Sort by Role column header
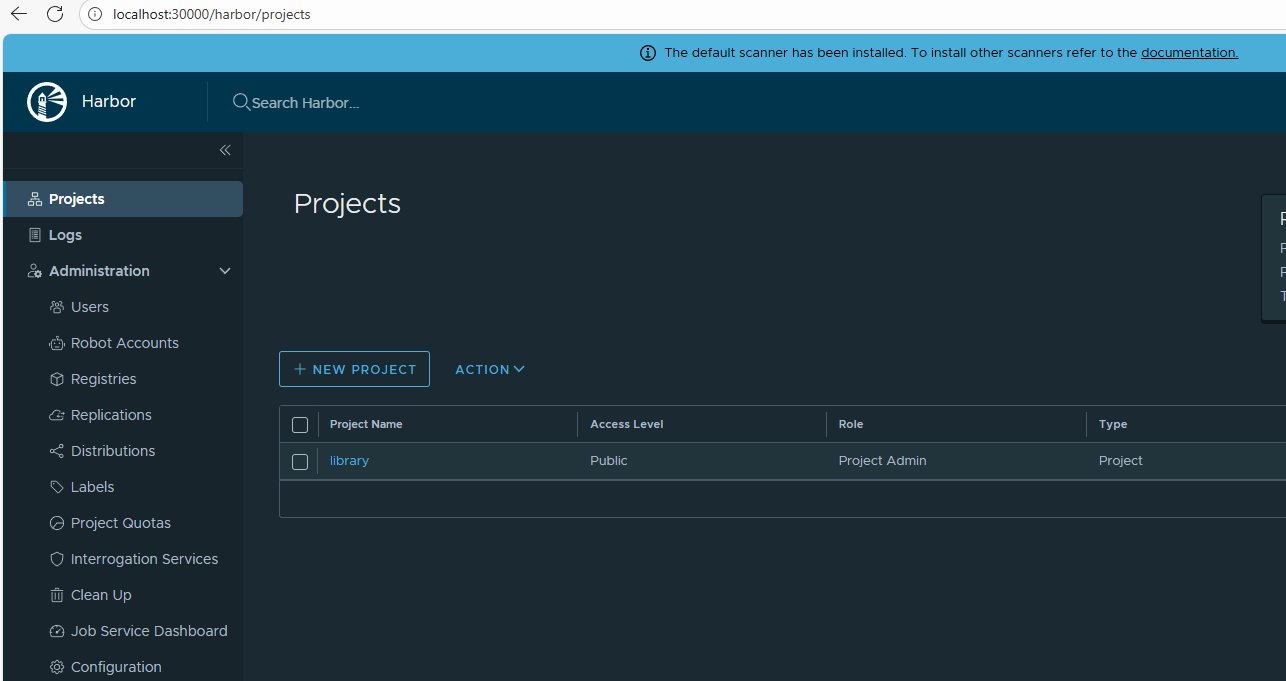 [x=850, y=424]
